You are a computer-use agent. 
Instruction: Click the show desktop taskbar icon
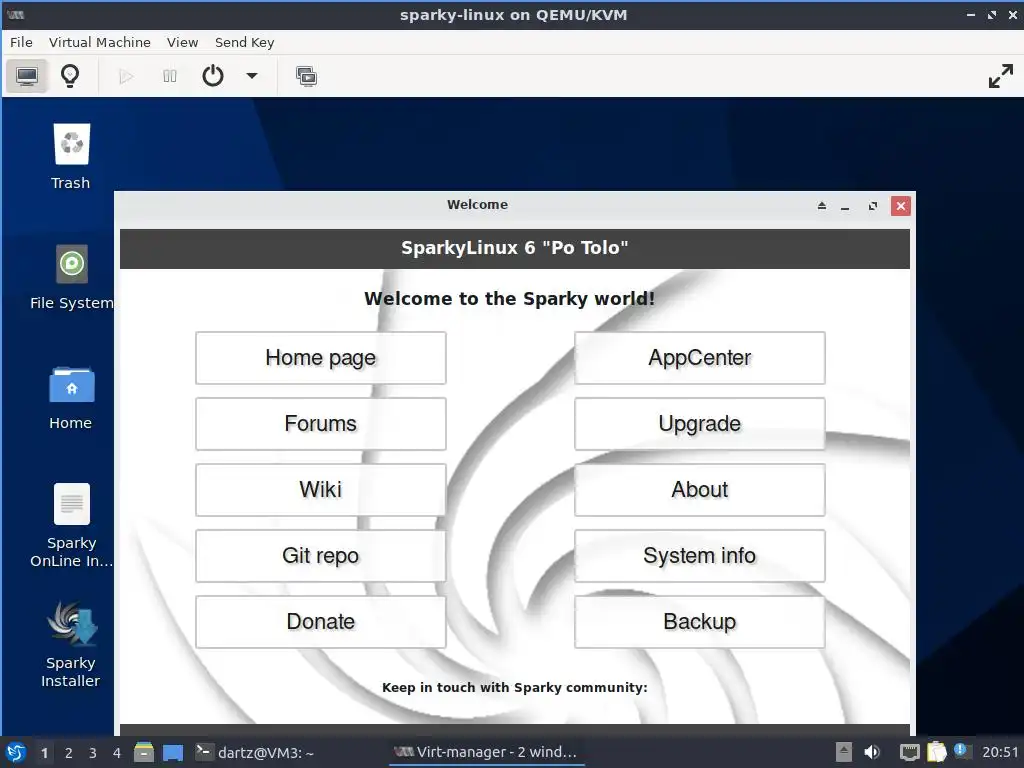coord(172,752)
